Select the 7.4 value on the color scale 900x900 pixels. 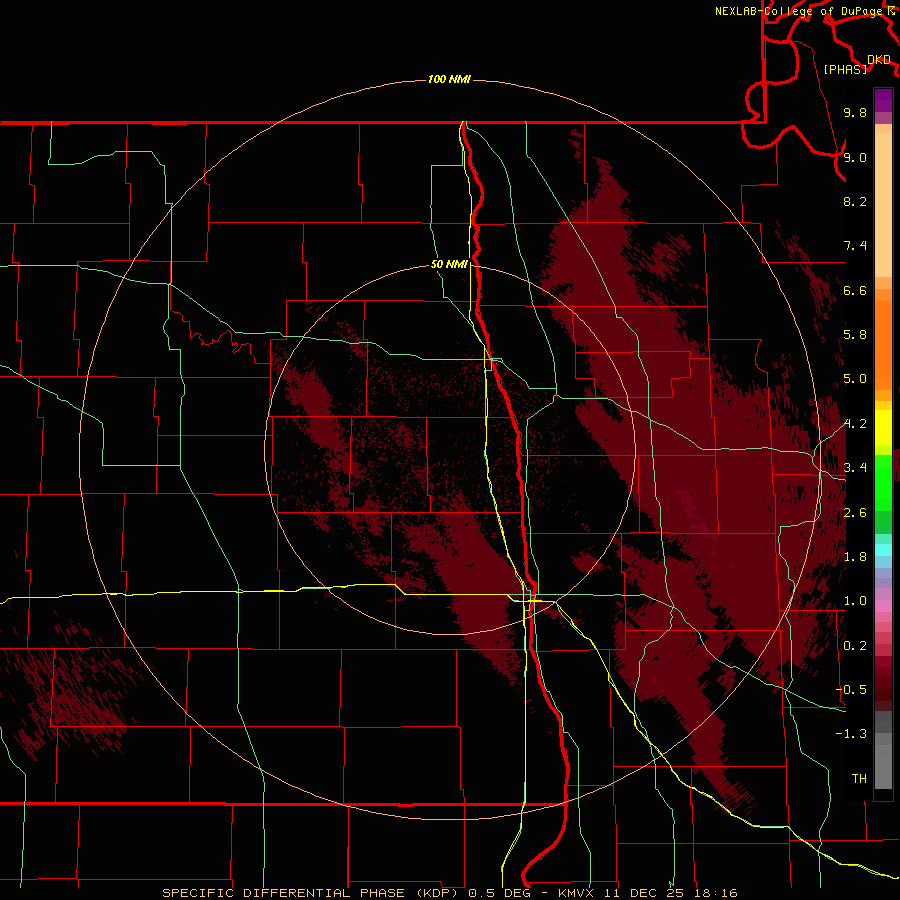click(855, 246)
